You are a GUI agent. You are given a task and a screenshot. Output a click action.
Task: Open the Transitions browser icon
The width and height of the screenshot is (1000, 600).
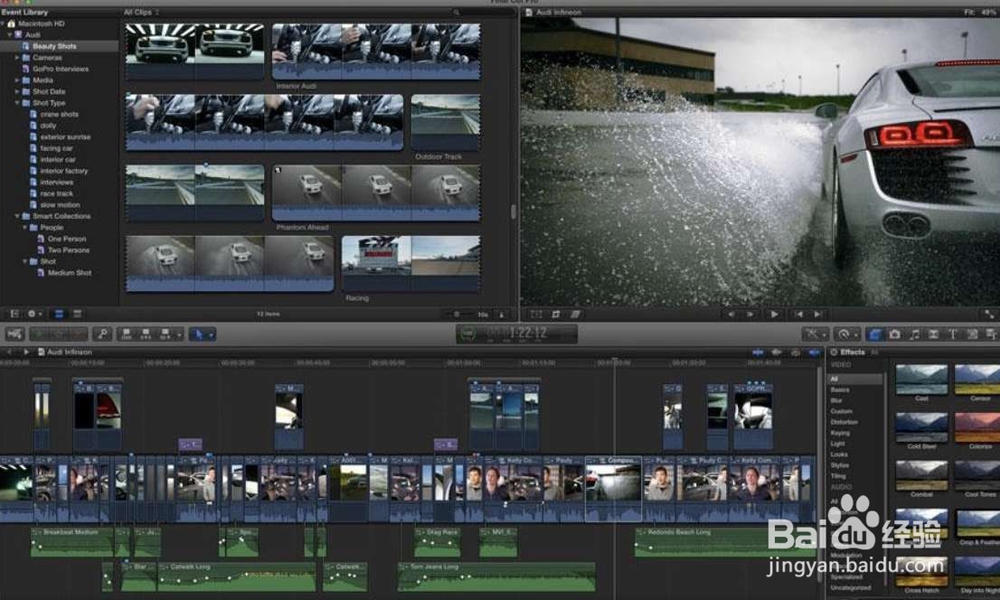(934, 334)
